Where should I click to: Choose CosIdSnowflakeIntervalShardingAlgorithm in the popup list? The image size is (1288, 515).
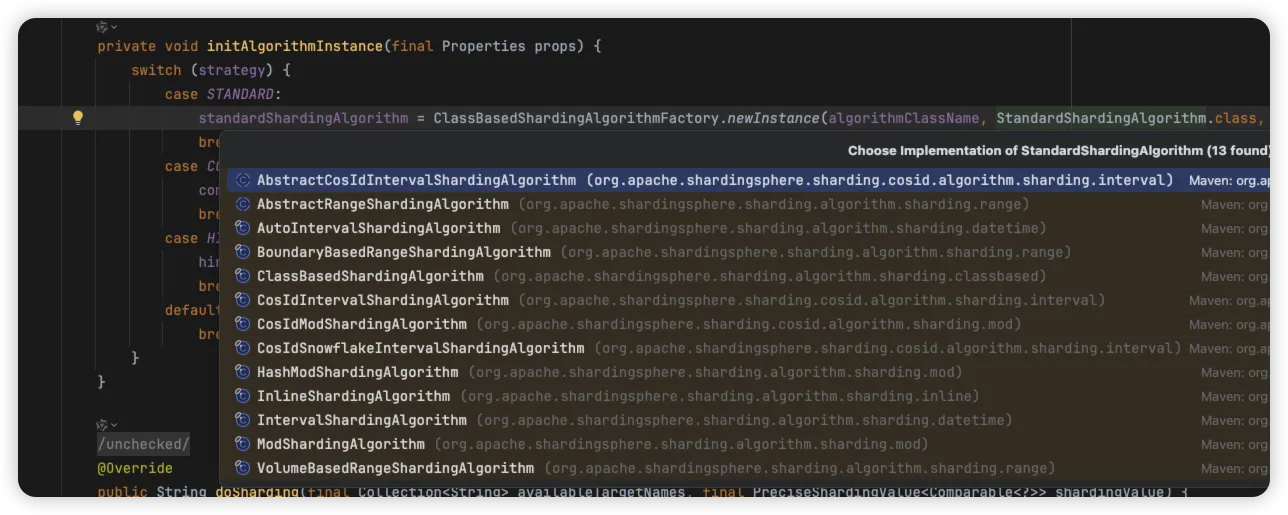tap(420, 348)
